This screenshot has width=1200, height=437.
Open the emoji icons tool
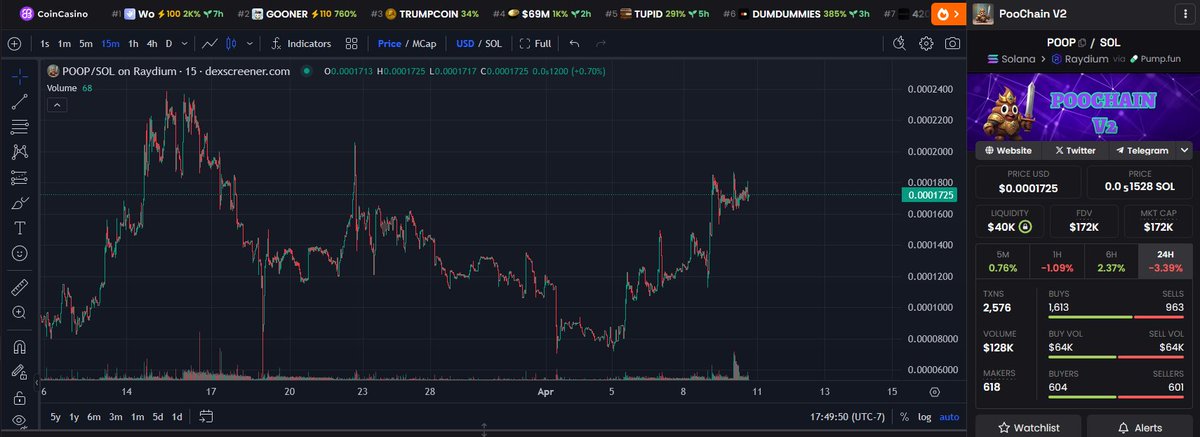[19, 253]
